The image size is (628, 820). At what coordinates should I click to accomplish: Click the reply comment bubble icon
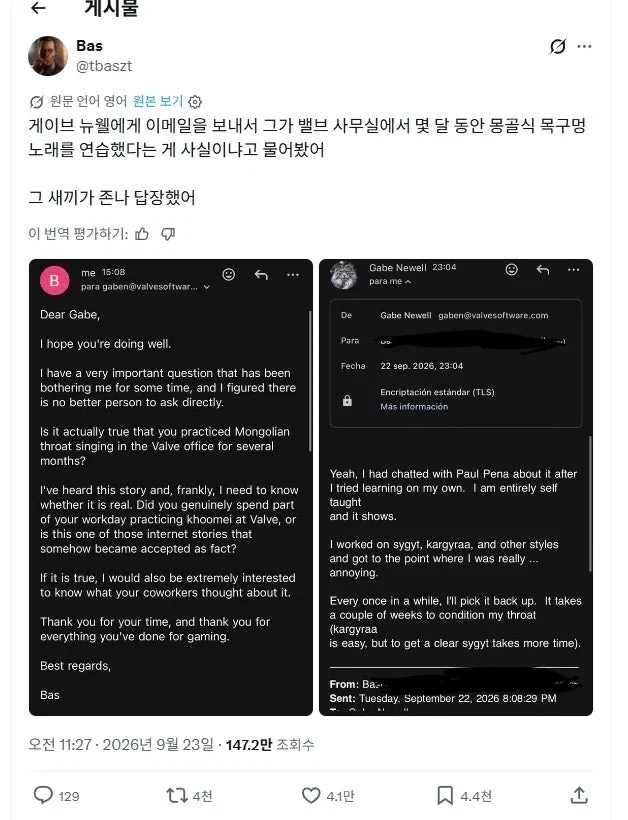click(43, 795)
